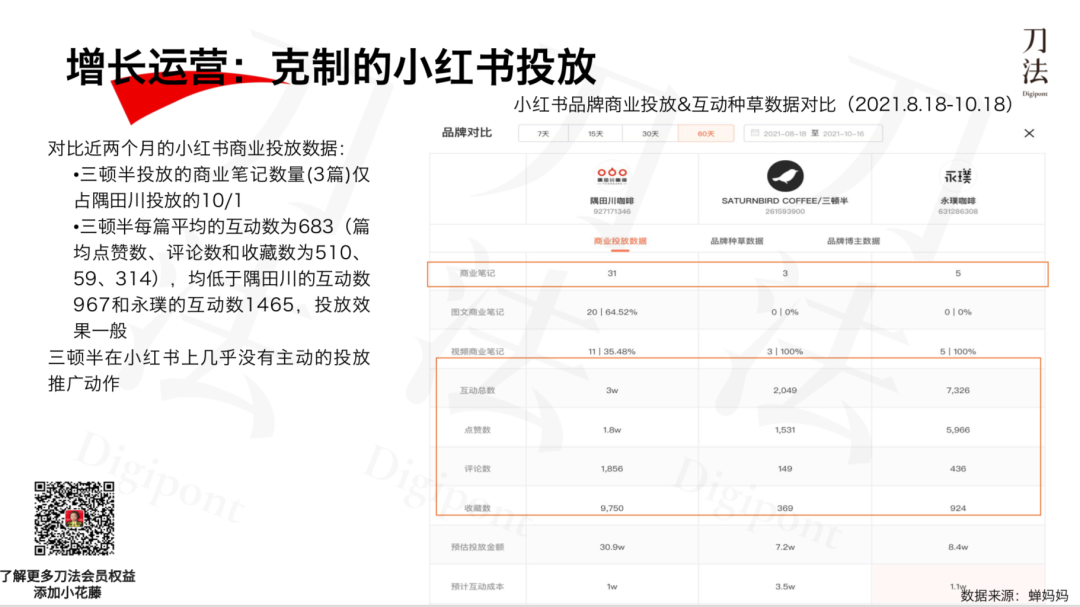Click the 149 评论数 value
Viewport: 1080px width, 607px height.
coord(785,469)
